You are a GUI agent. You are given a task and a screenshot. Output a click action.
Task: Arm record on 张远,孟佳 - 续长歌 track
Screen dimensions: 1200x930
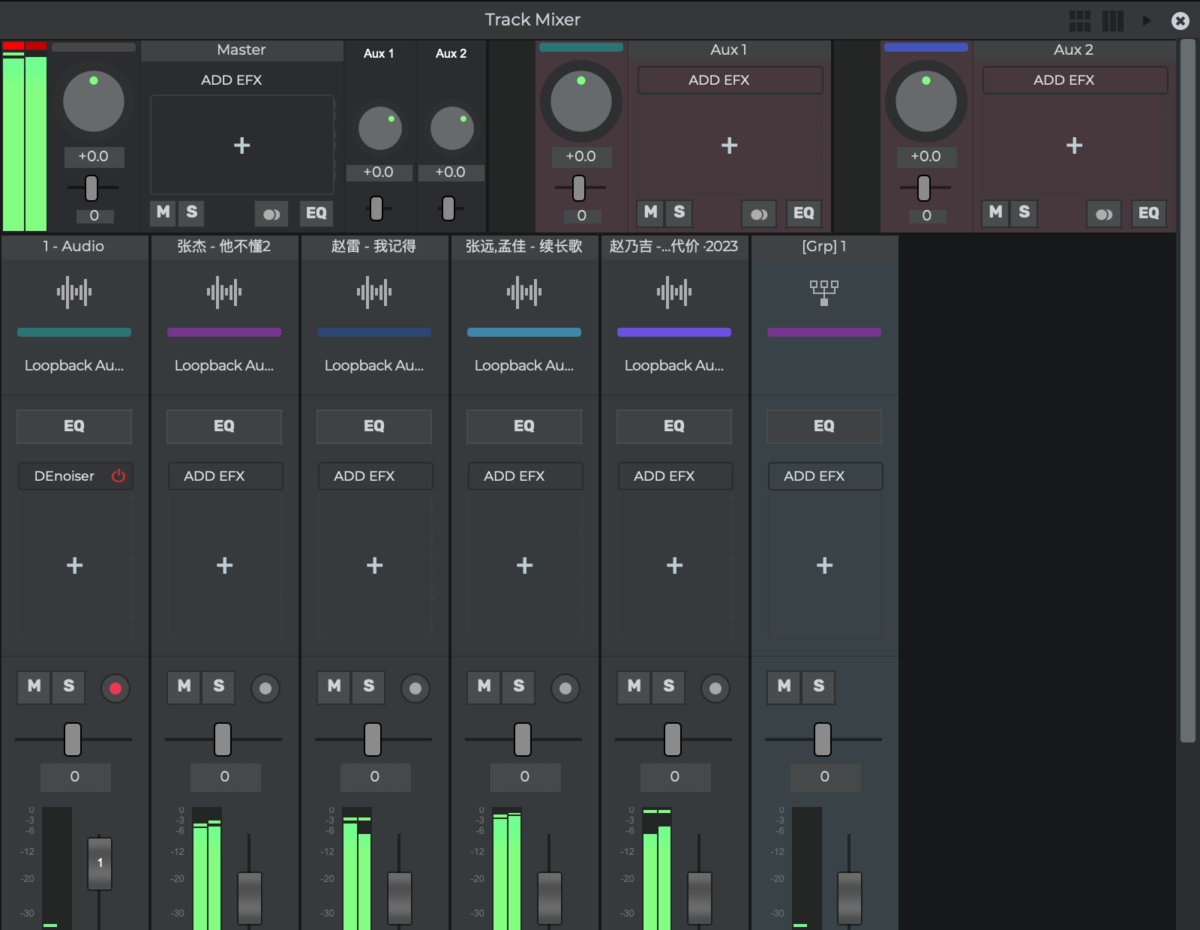[565, 688]
